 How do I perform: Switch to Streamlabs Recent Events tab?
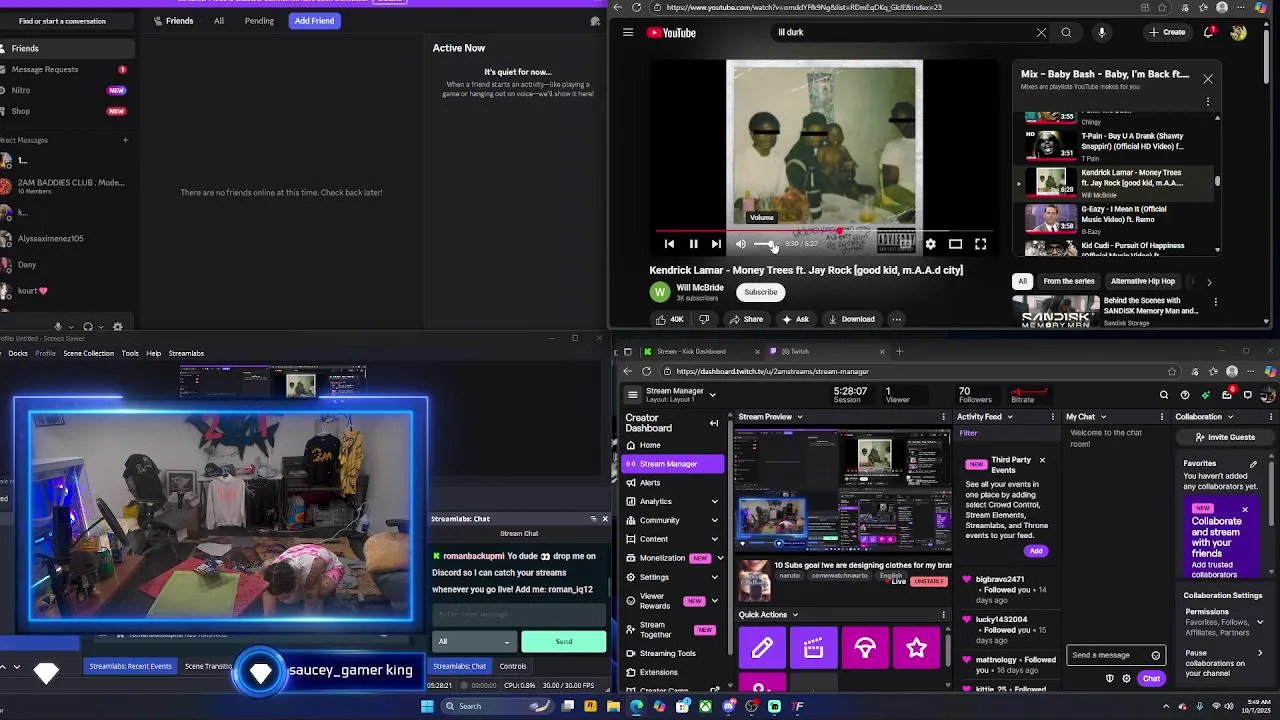click(130, 666)
